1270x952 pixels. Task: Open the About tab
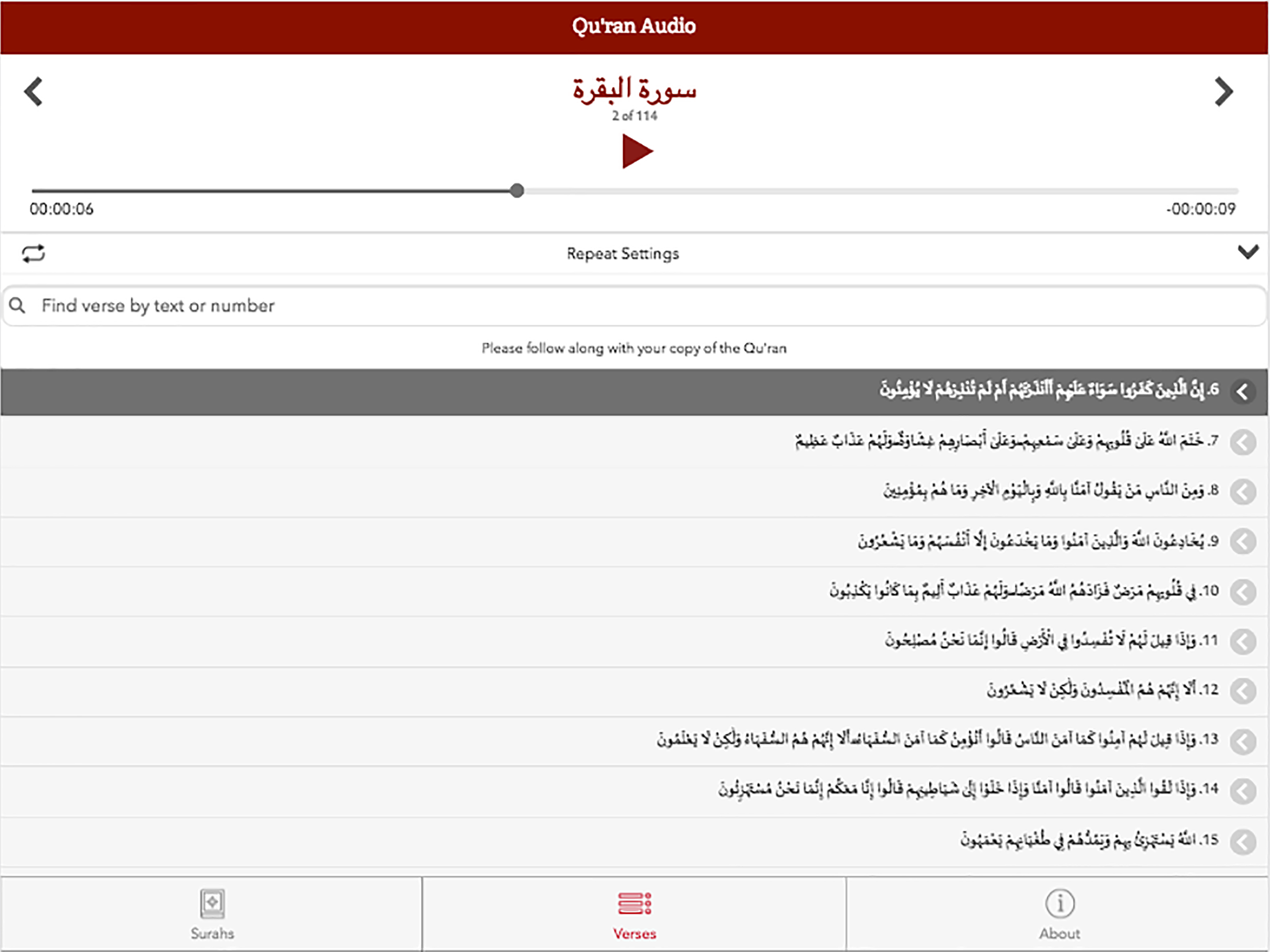(x=1059, y=913)
